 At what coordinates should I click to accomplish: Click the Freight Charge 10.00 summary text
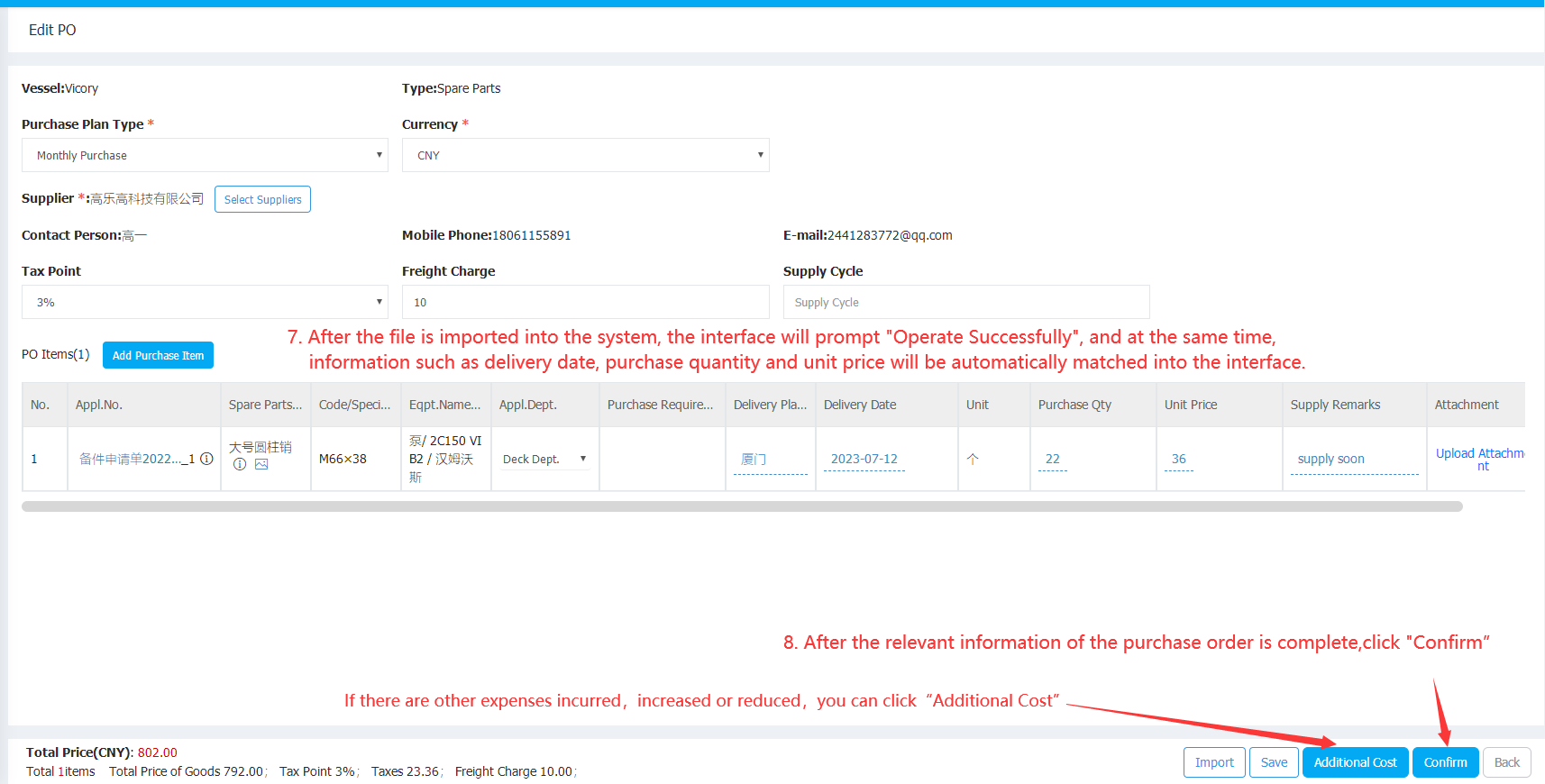[x=514, y=771]
